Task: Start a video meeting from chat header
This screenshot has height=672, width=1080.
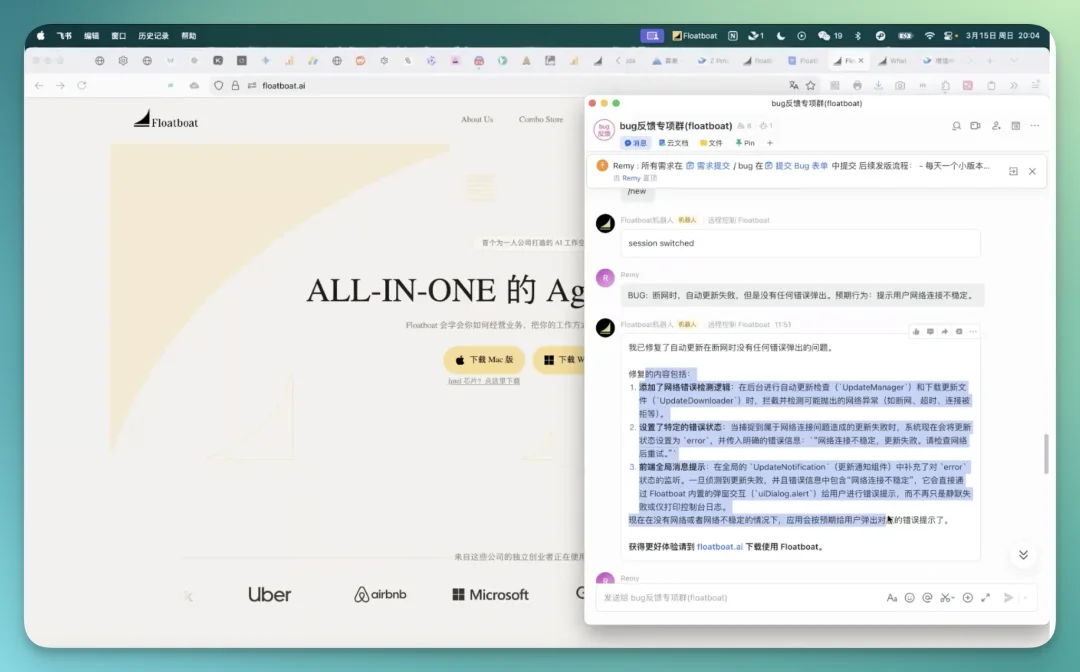Action: pyautogui.click(x=975, y=126)
